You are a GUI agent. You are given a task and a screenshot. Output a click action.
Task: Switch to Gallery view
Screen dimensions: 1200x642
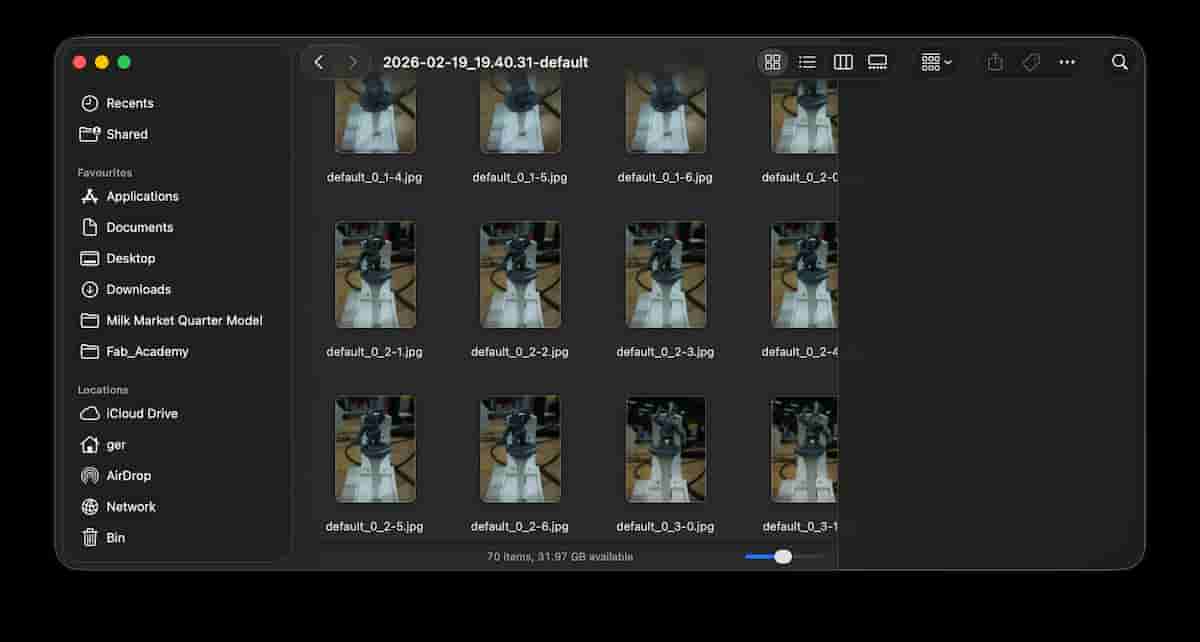coord(877,61)
